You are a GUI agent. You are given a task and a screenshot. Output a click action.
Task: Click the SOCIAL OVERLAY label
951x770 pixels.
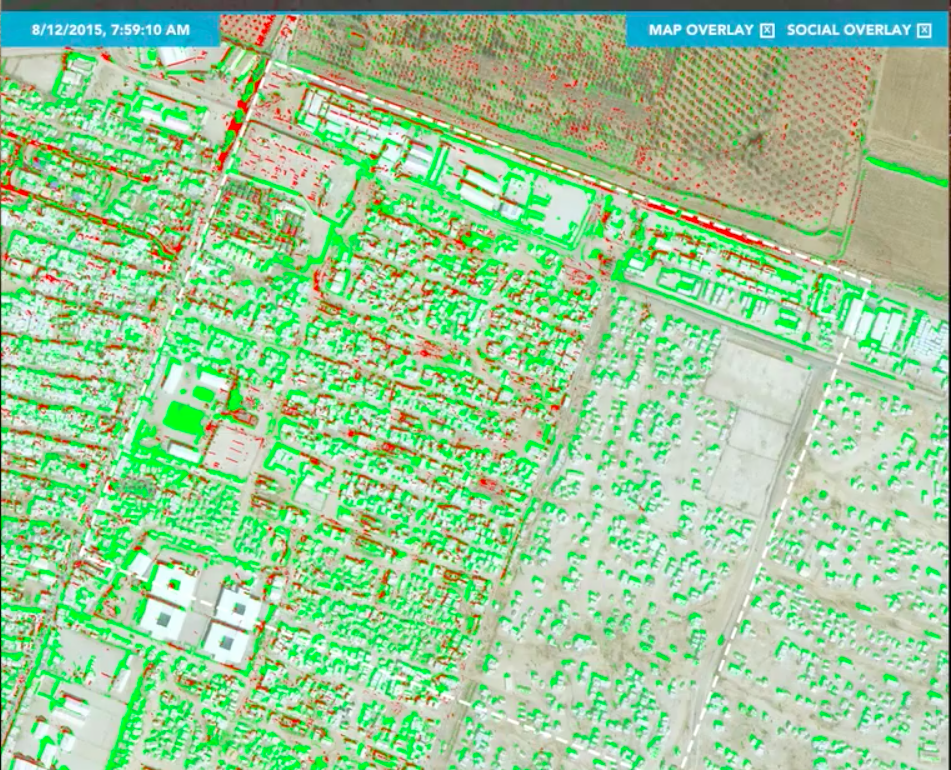coord(849,30)
